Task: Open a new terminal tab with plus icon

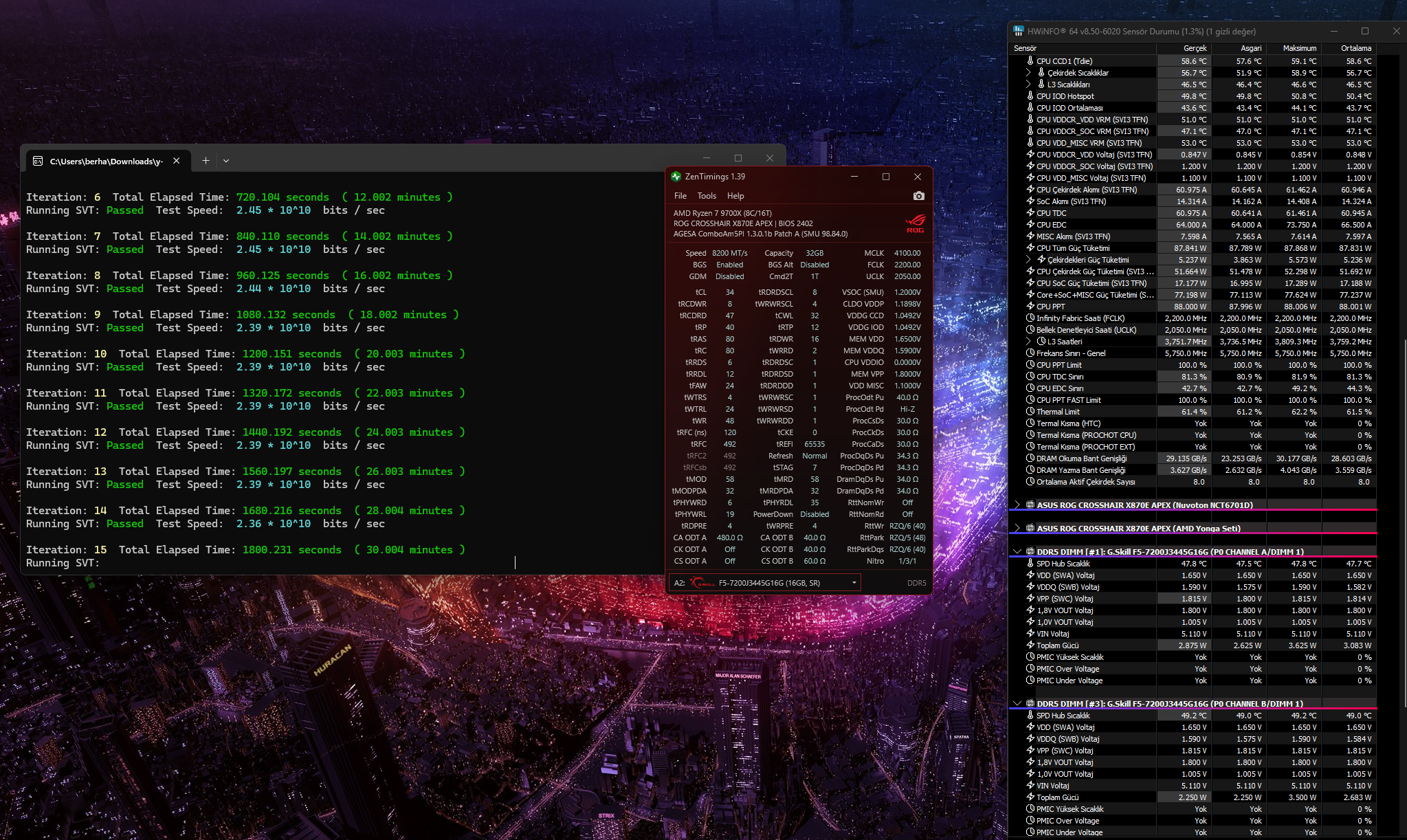Action: (x=206, y=160)
